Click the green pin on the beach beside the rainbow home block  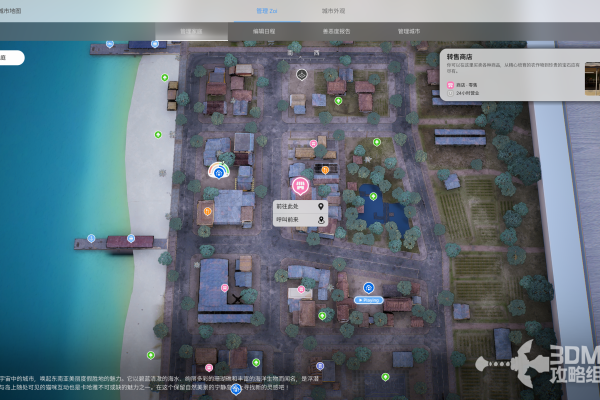click(x=158, y=135)
